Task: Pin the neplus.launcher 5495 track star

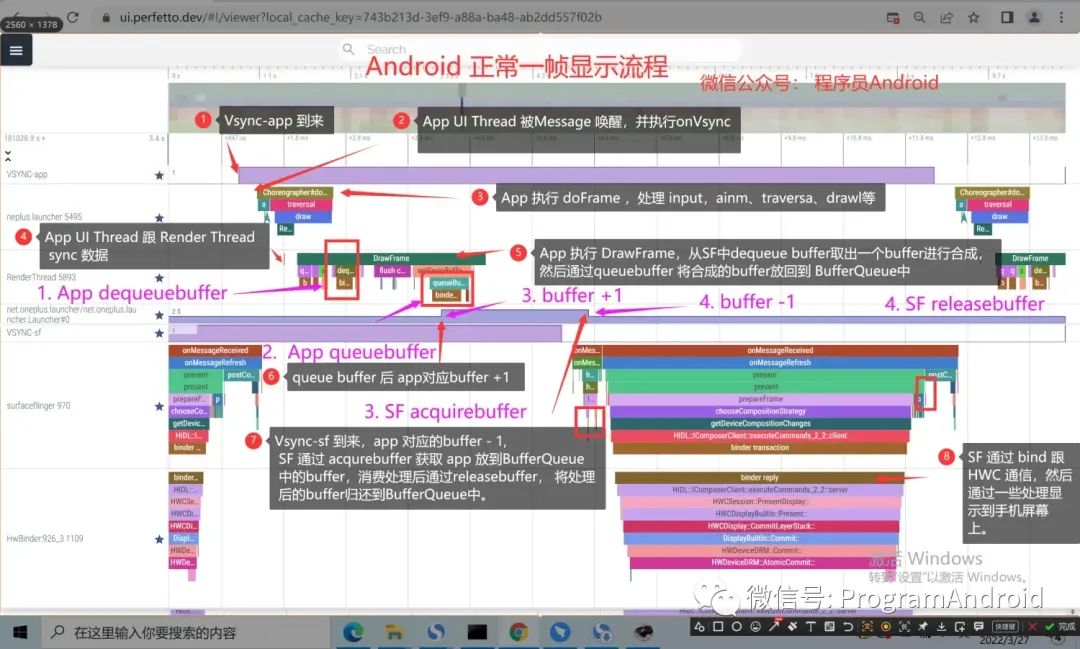Action: [159, 218]
